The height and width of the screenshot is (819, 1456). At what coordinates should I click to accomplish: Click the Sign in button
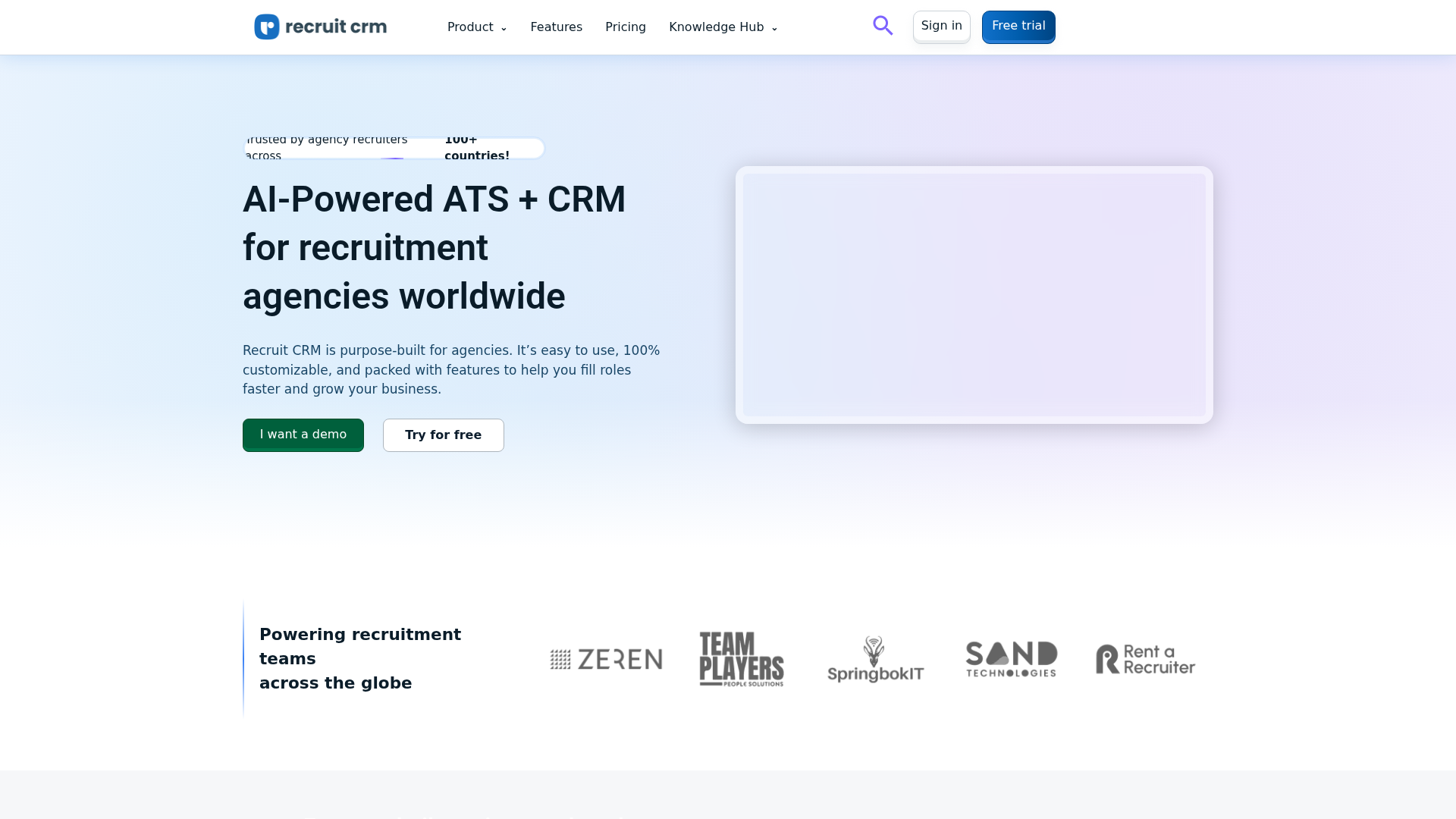pos(941,25)
